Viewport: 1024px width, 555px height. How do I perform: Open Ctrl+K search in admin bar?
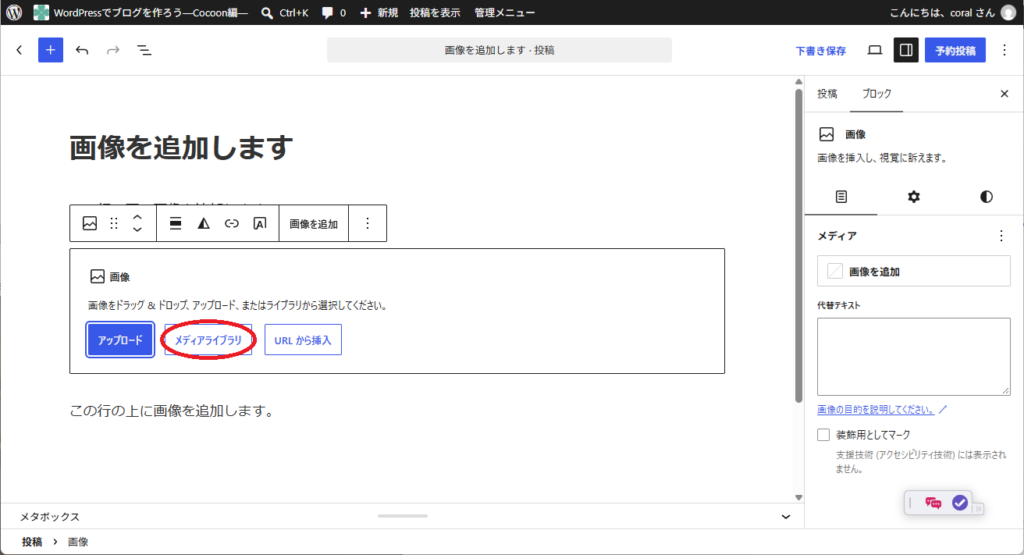[285, 12]
